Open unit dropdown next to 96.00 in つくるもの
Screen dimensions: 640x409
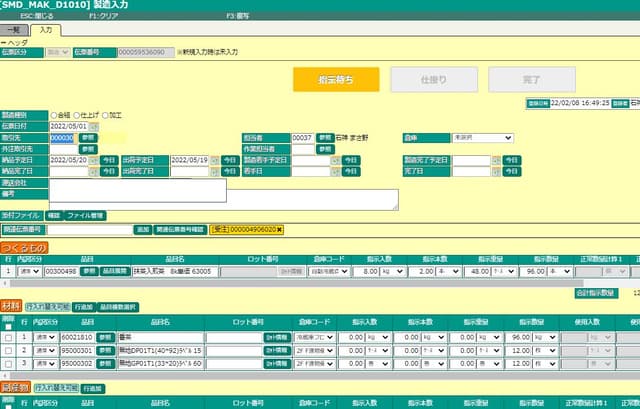[560, 271]
